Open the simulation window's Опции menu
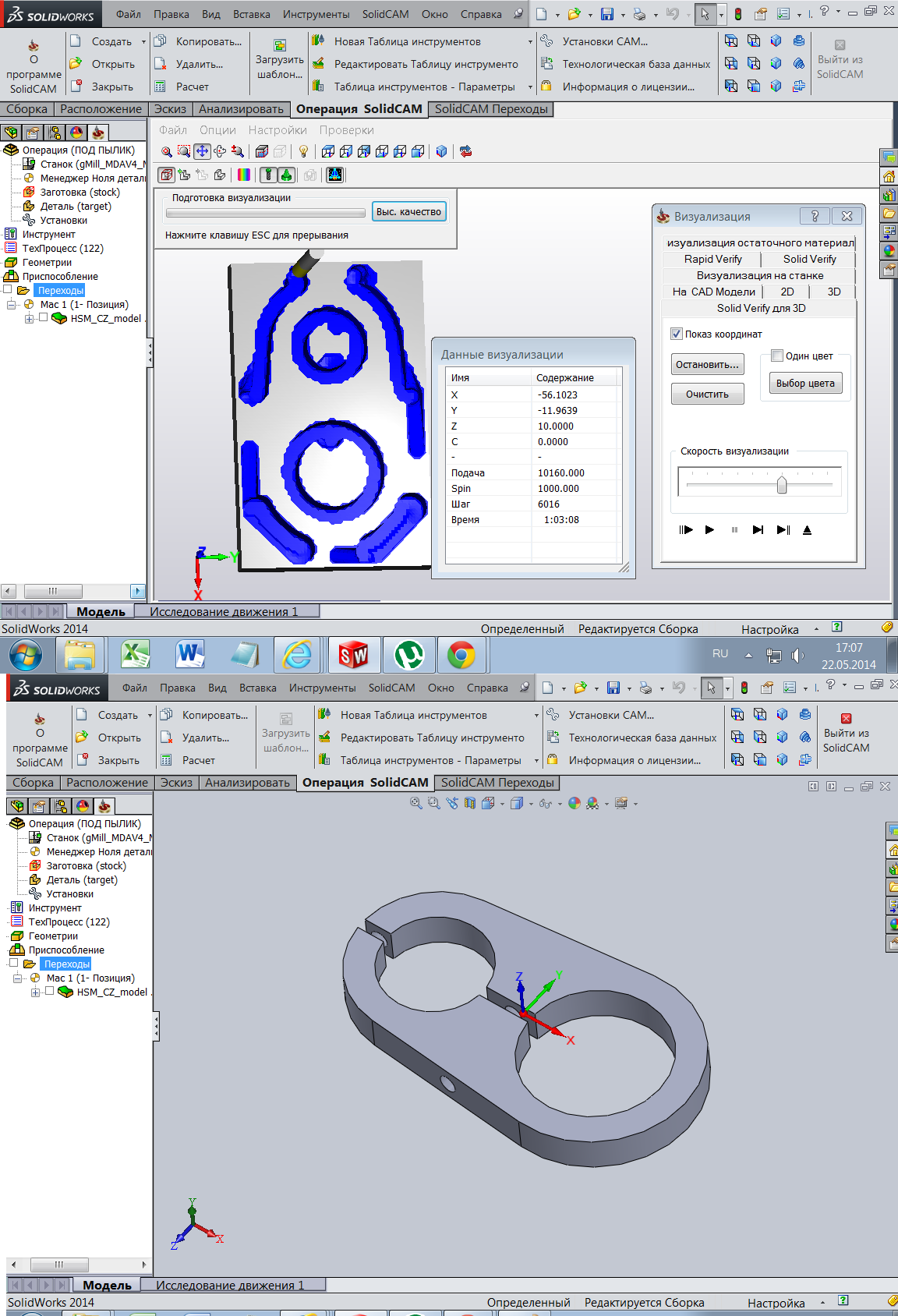 pyautogui.click(x=217, y=130)
